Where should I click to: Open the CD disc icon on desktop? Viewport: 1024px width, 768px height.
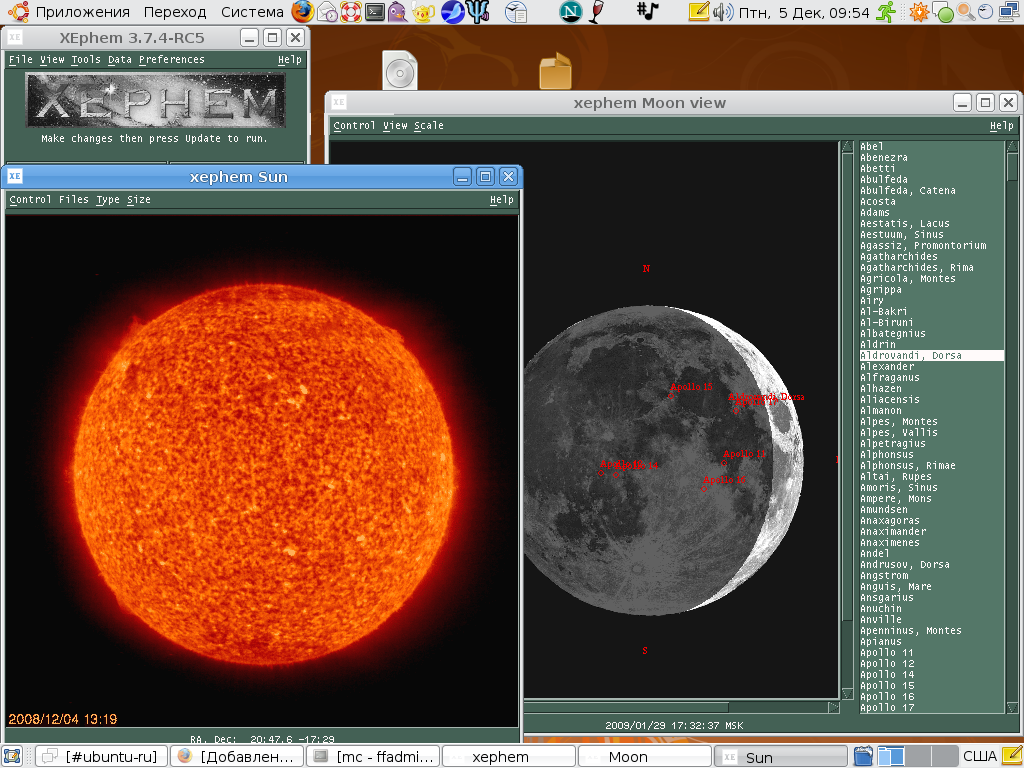[x=400, y=72]
